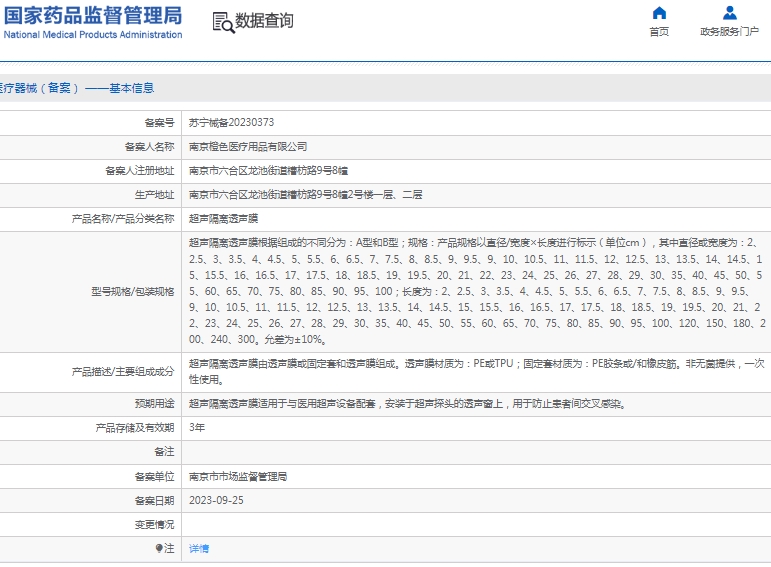The width and height of the screenshot is (771, 567).
Task: Click the note marker icon beside 注
Action: pyautogui.click(x=159, y=548)
